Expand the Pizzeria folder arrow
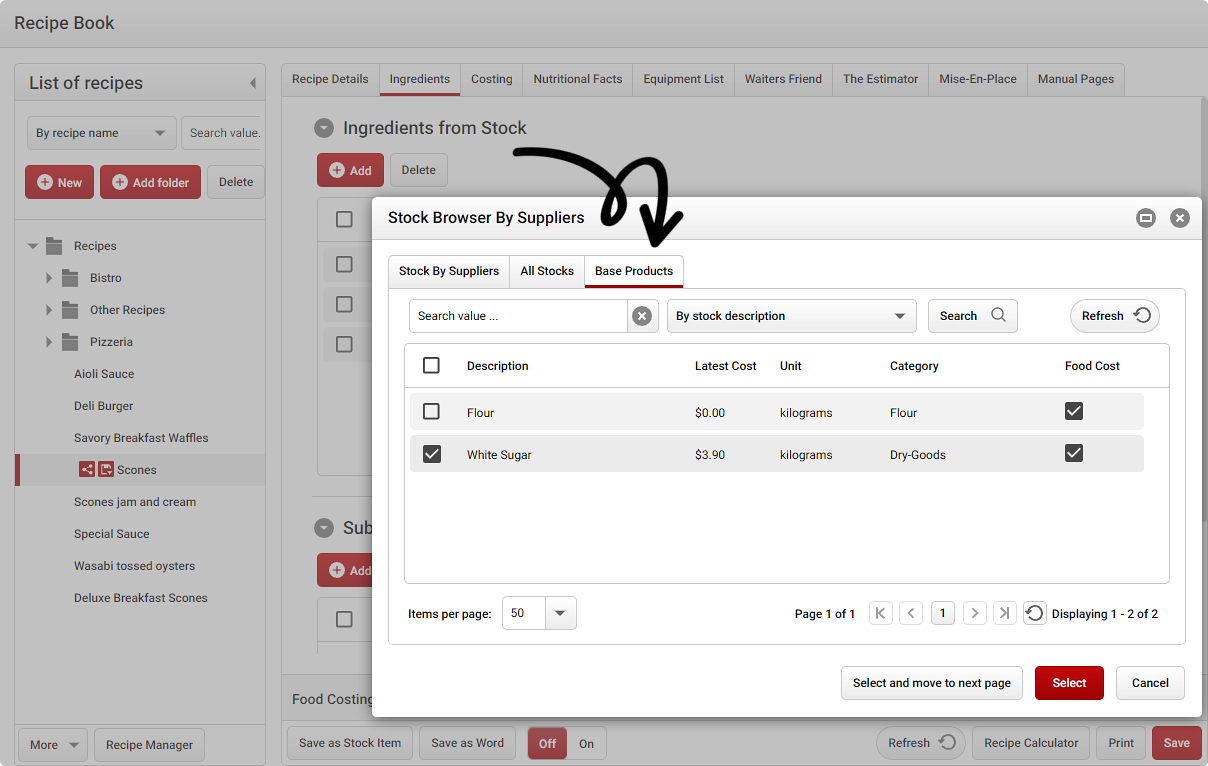This screenshot has width=1208, height=766. (48, 342)
